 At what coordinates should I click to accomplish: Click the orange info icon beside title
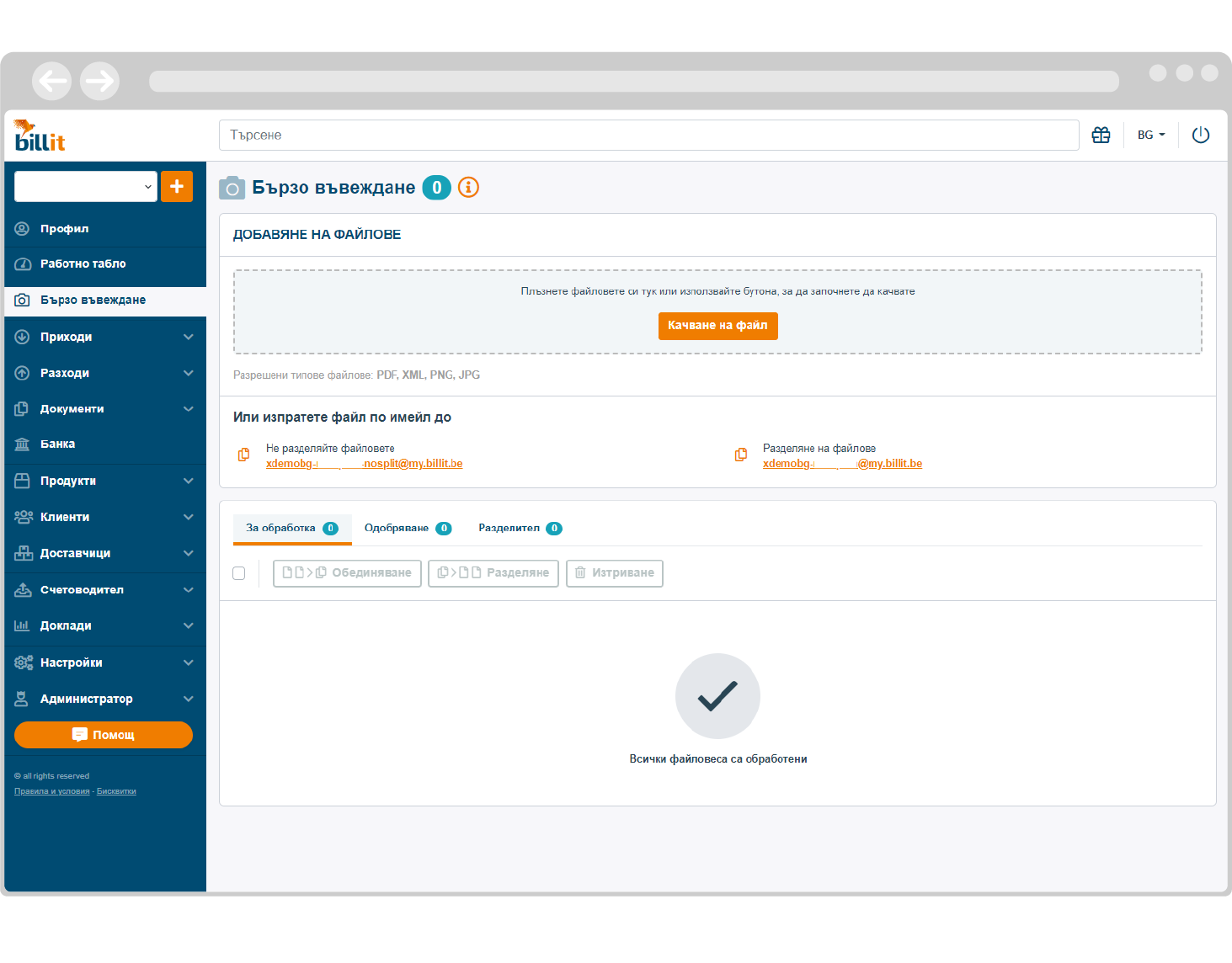tap(468, 187)
